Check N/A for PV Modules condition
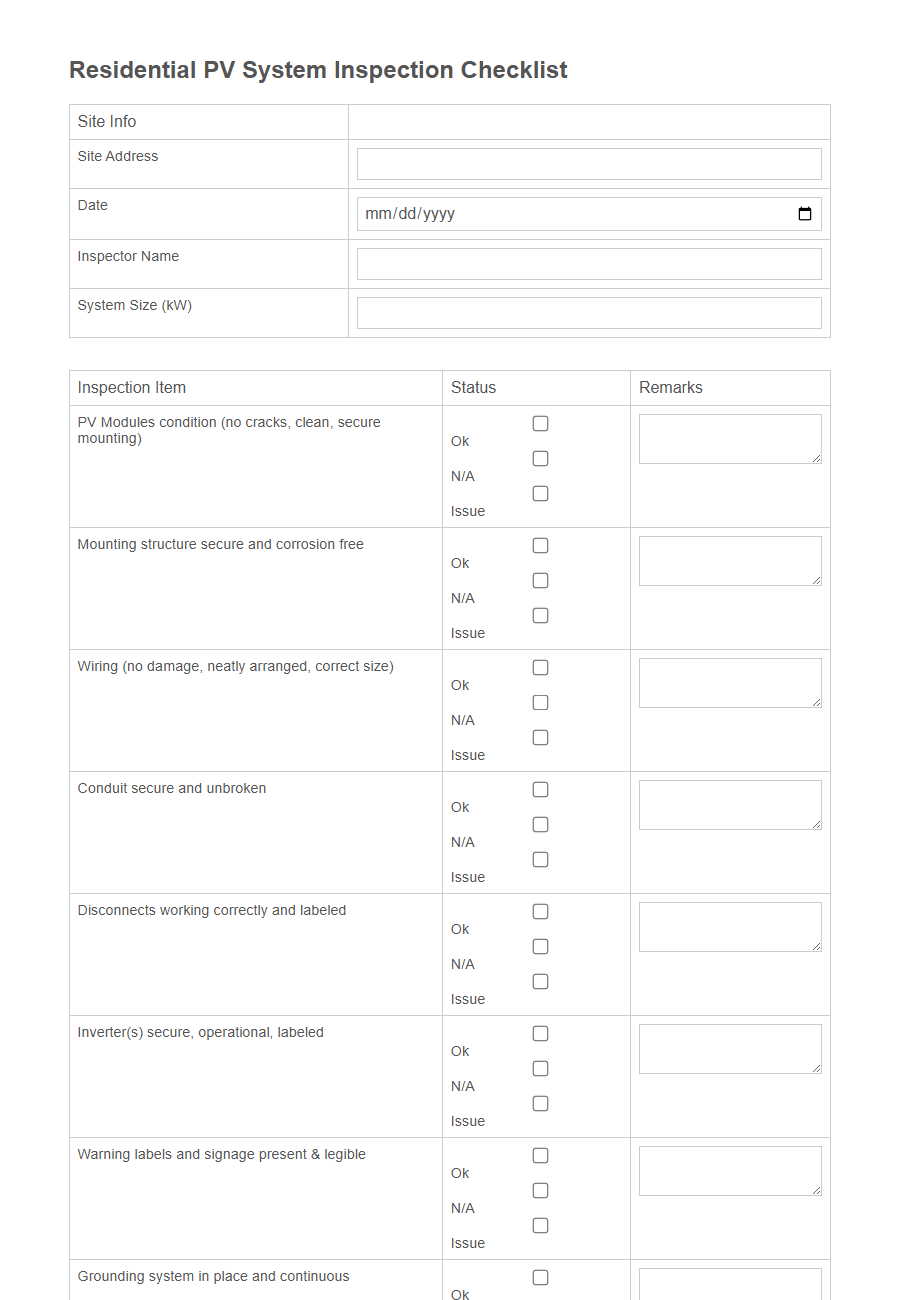900x1300 pixels. click(540, 458)
